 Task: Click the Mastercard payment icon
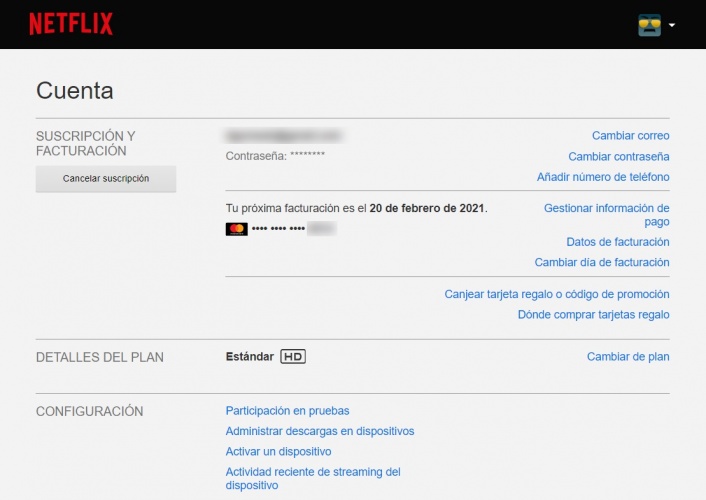click(x=236, y=229)
